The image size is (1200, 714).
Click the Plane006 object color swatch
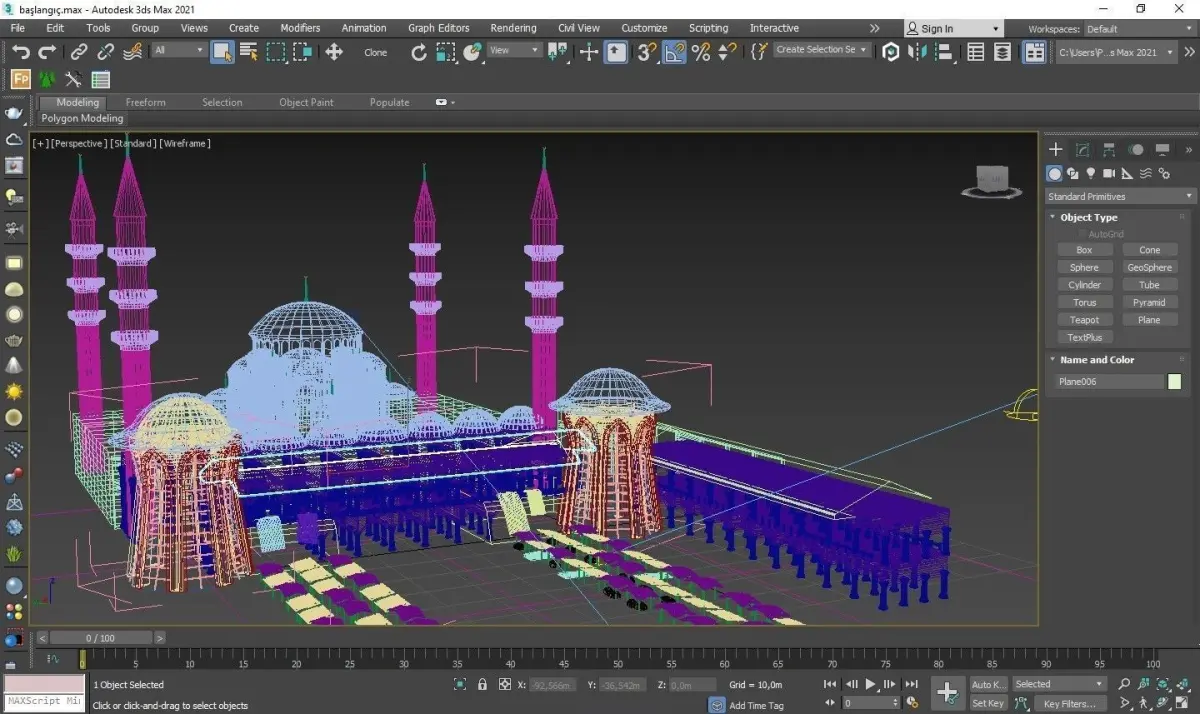click(1174, 382)
